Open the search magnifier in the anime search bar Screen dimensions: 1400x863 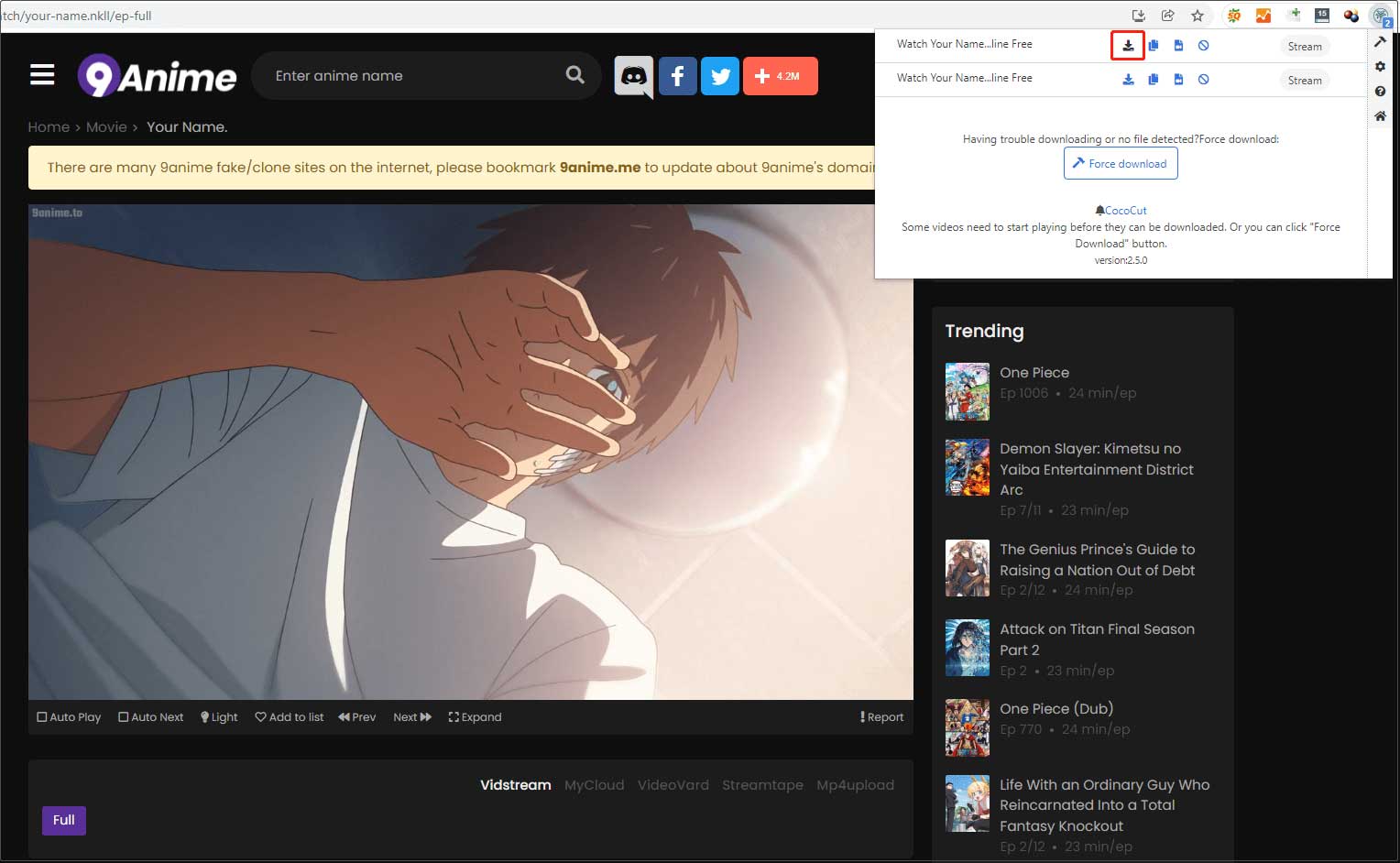coord(574,75)
